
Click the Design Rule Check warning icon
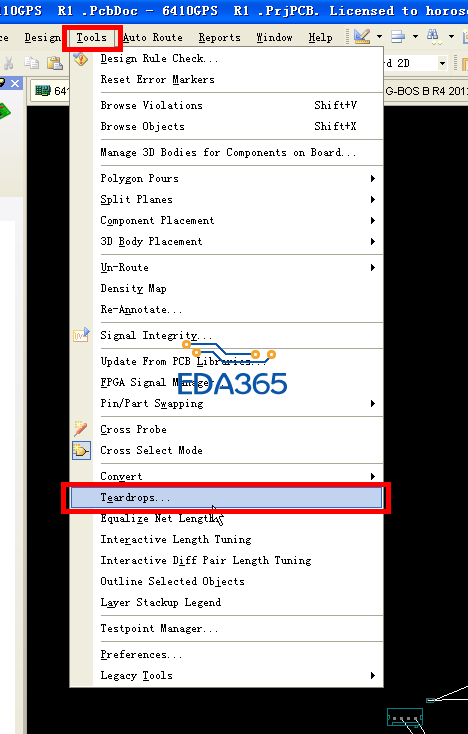coord(80,59)
